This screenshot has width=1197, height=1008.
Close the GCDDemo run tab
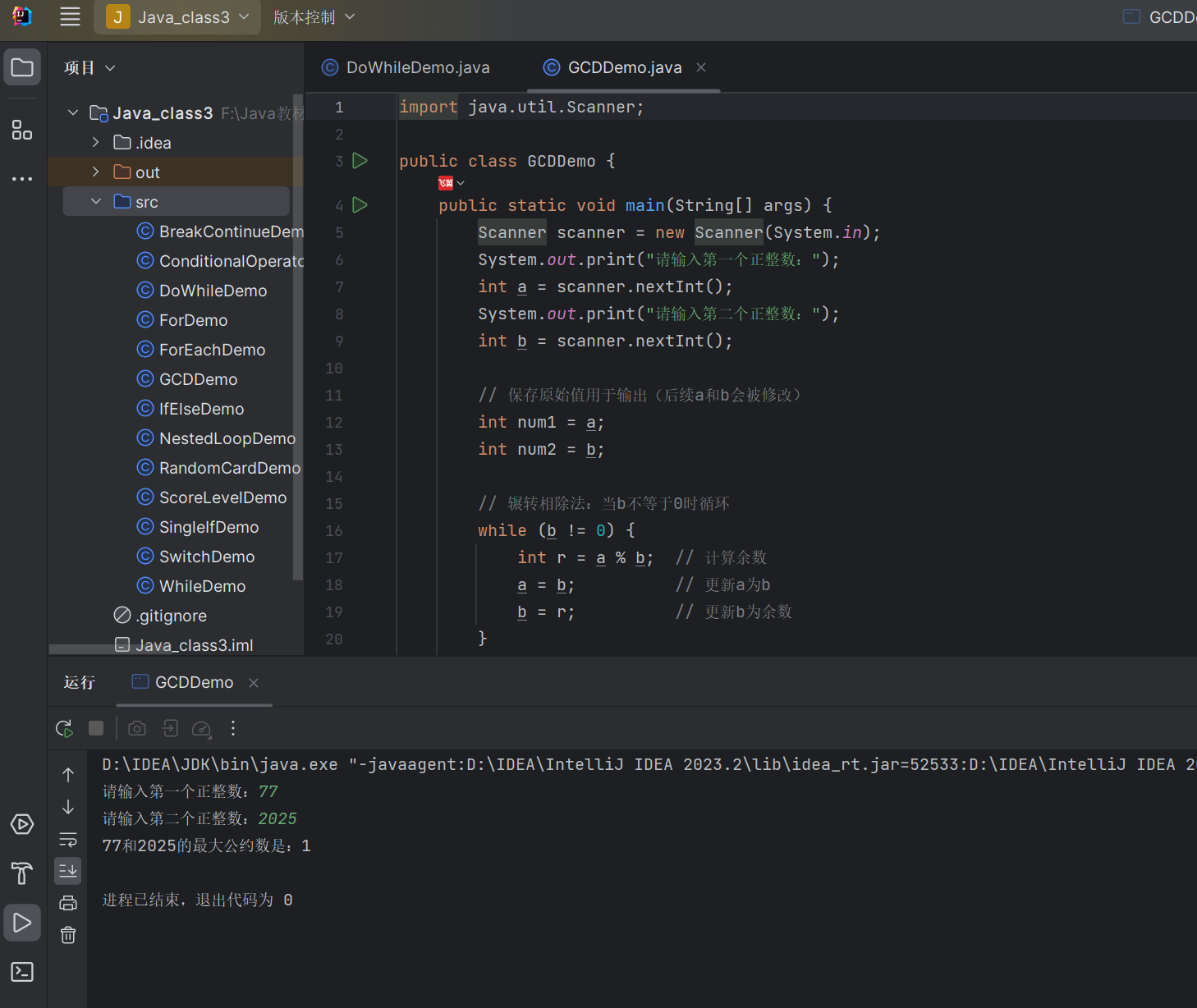pyautogui.click(x=254, y=683)
